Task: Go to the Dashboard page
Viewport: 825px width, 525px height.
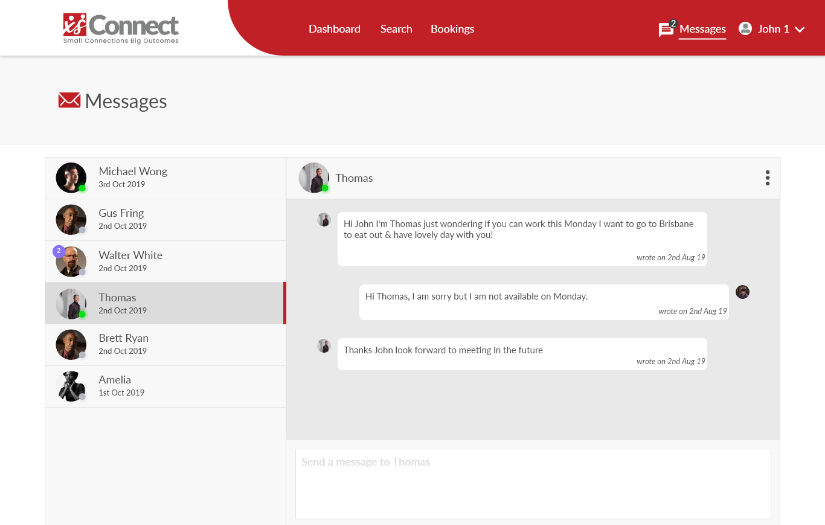Action: click(334, 29)
